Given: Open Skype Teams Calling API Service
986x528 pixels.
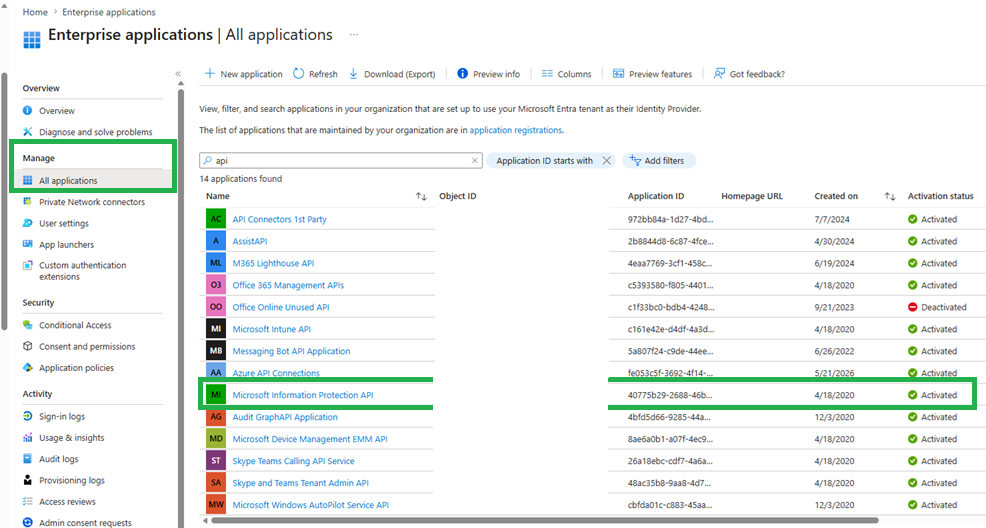Looking at the screenshot, I should point(293,461).
